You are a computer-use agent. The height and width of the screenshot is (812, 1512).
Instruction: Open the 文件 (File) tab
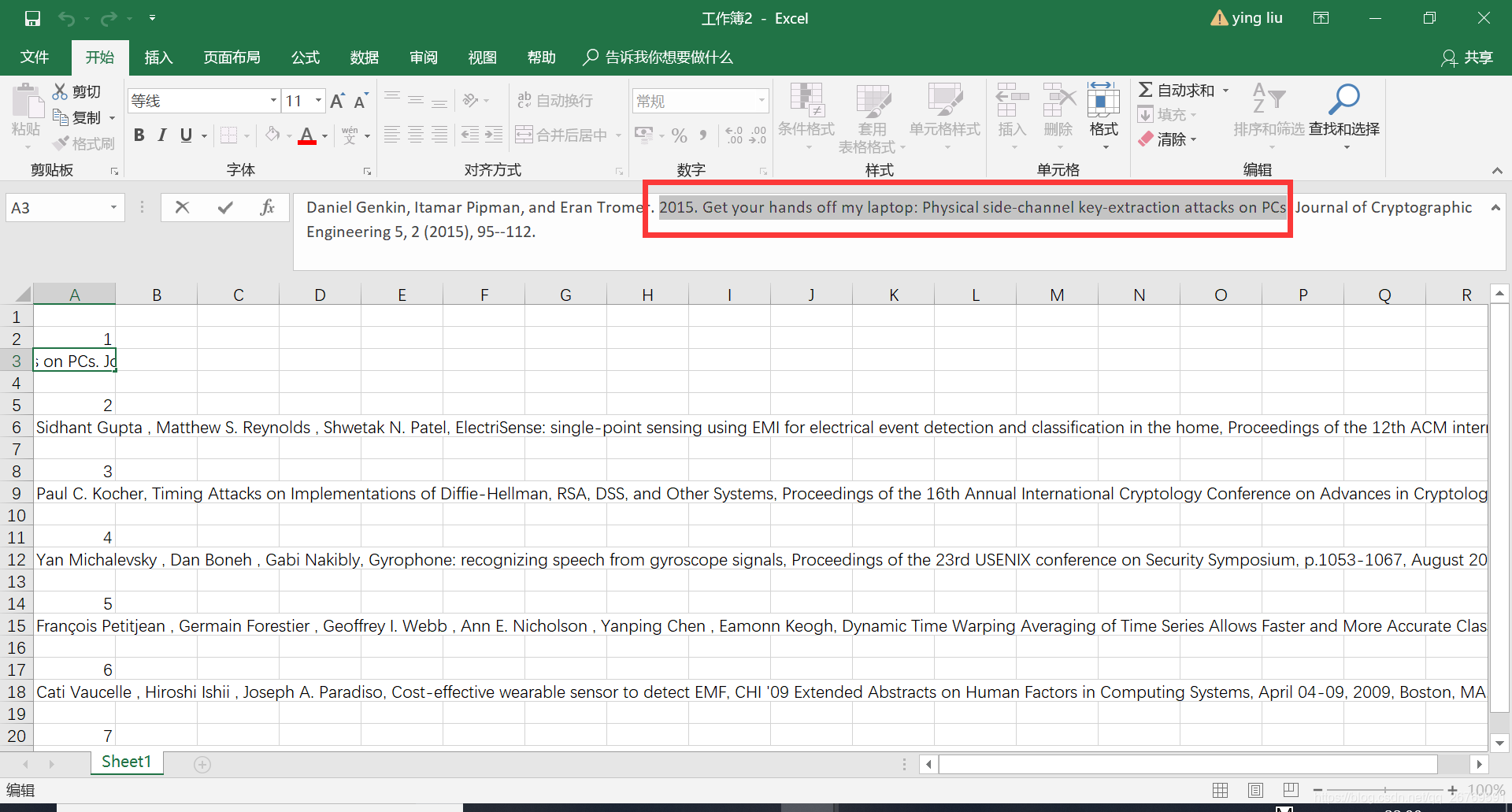(35, 57)
